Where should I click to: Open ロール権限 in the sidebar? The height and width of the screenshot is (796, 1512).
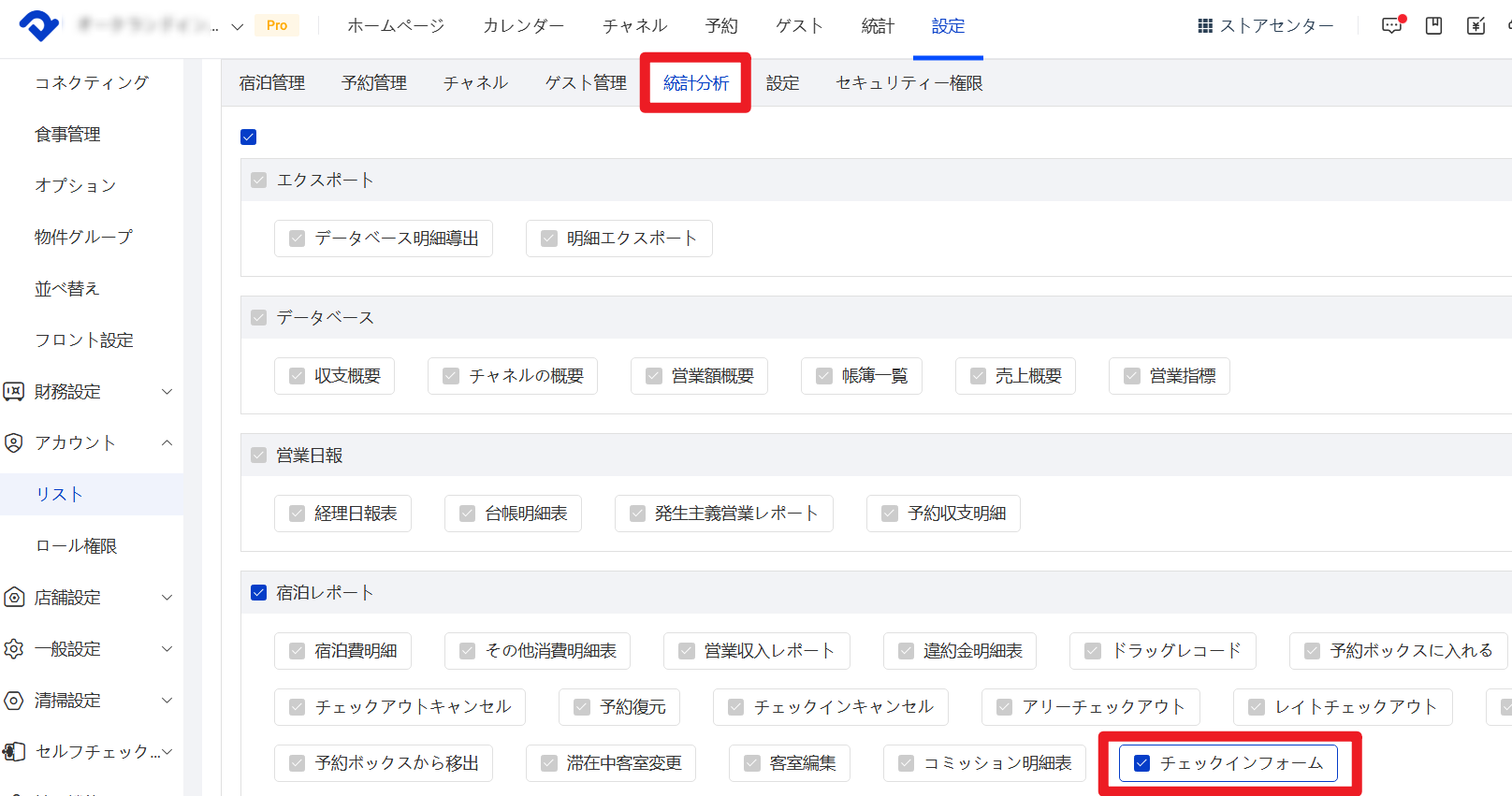(76, 546)
